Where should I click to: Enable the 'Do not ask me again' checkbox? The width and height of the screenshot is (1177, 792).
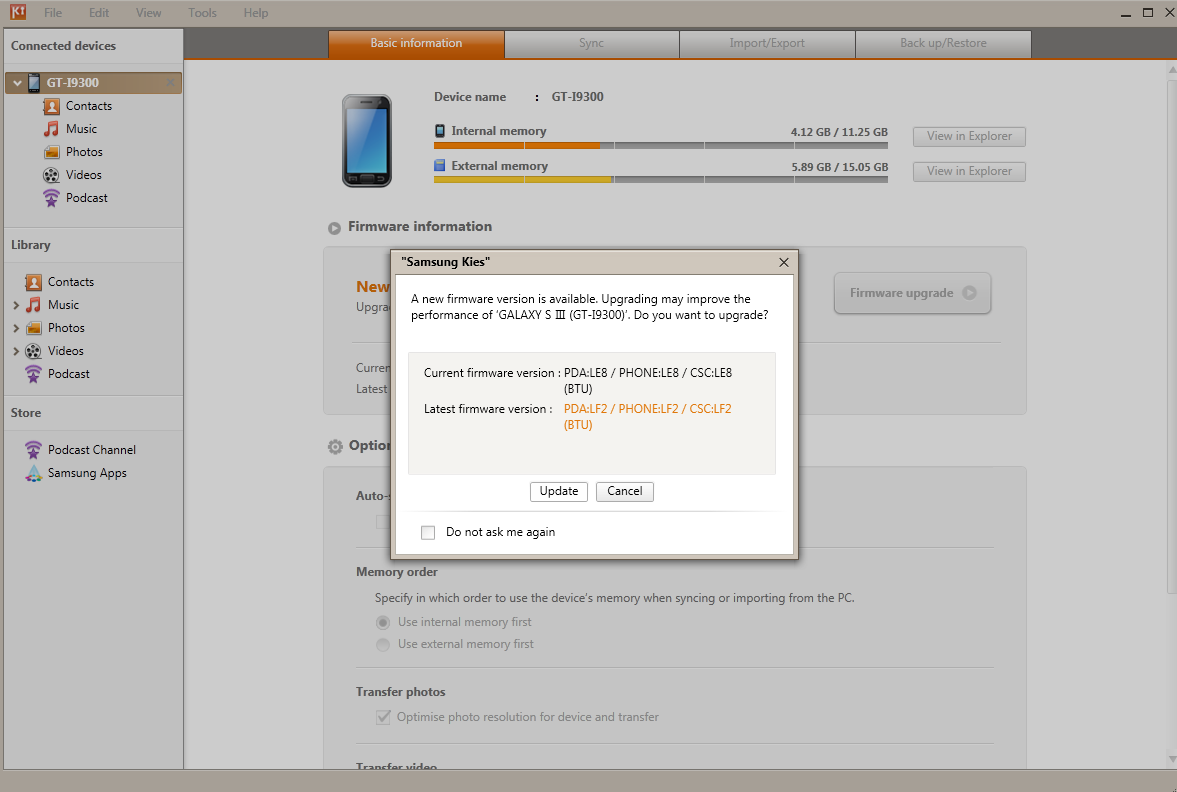(x=428, y=532)
